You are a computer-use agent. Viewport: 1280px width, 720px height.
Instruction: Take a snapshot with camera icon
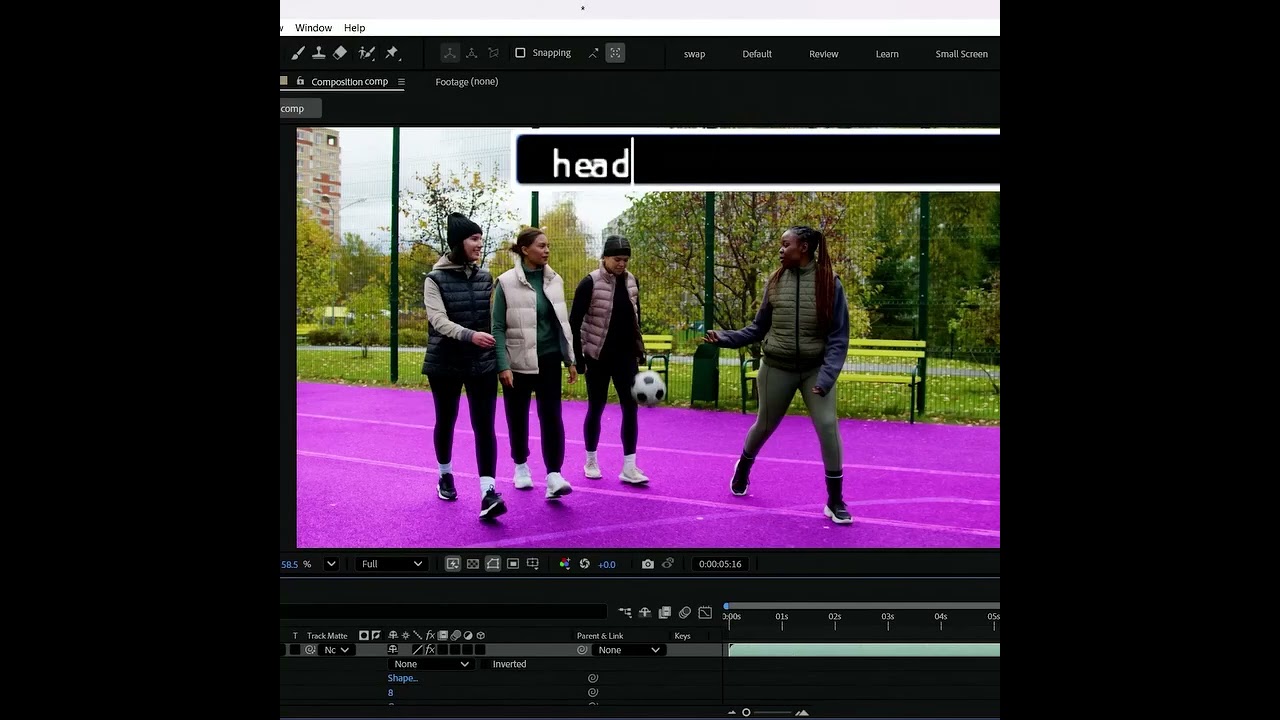pyautogui.click(x=648, y=564)
